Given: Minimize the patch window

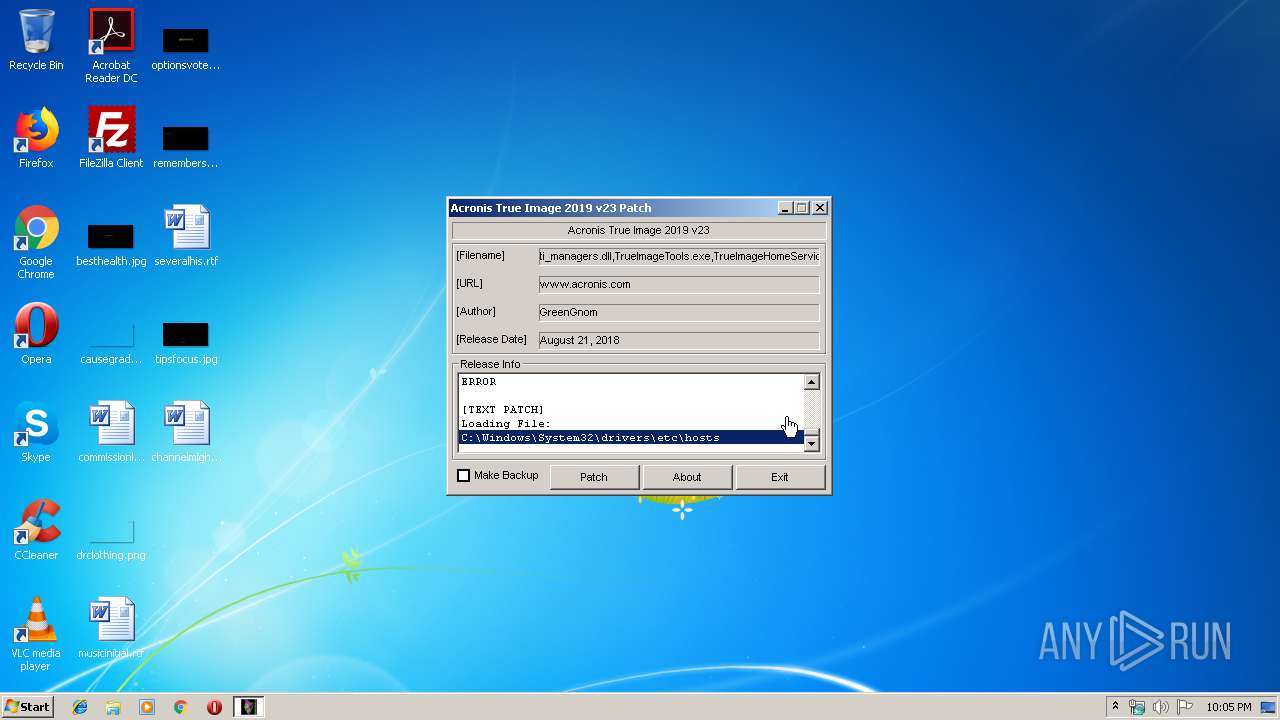Looking at the screenshot, I should (785, 208).
